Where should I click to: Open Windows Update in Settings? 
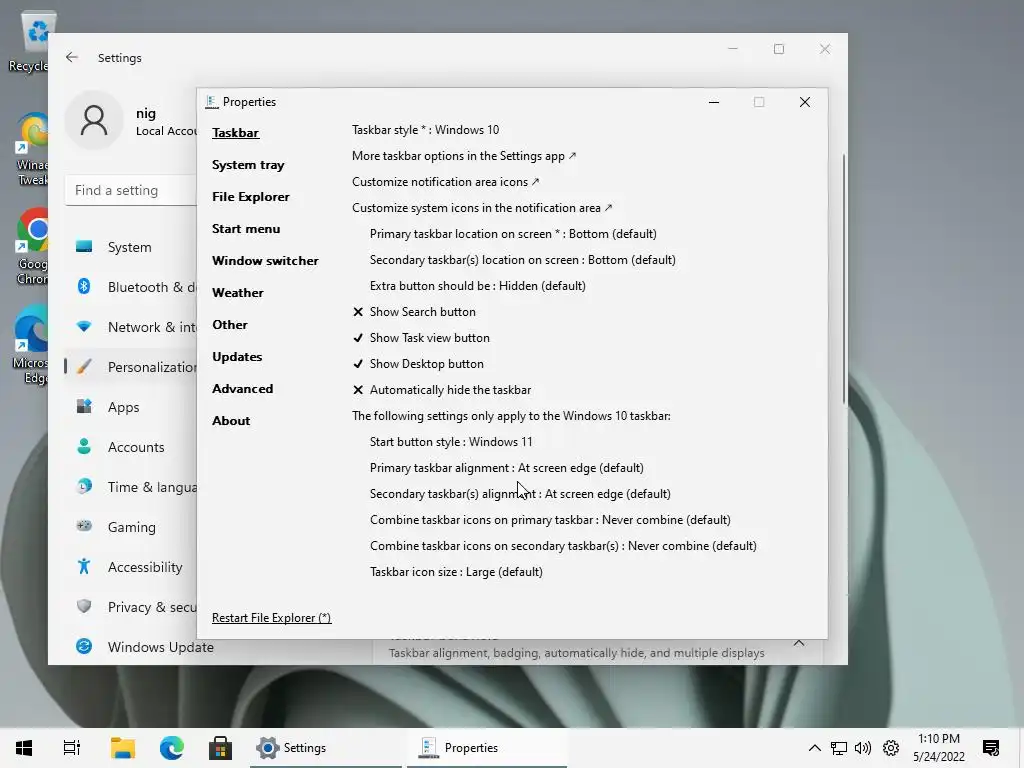click(144, 647)
